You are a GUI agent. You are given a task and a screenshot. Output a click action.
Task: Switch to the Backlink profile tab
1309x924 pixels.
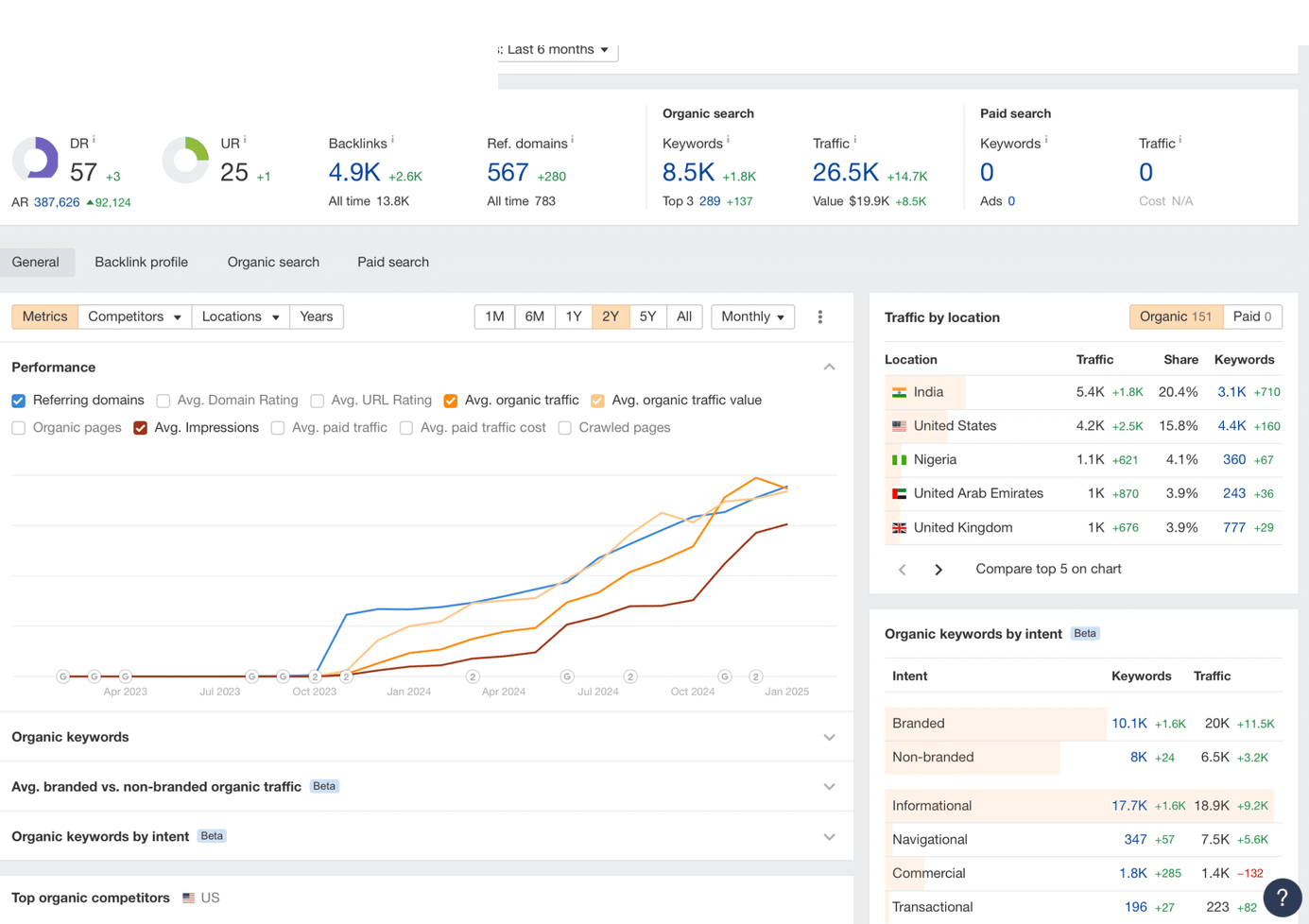(142, 262)
